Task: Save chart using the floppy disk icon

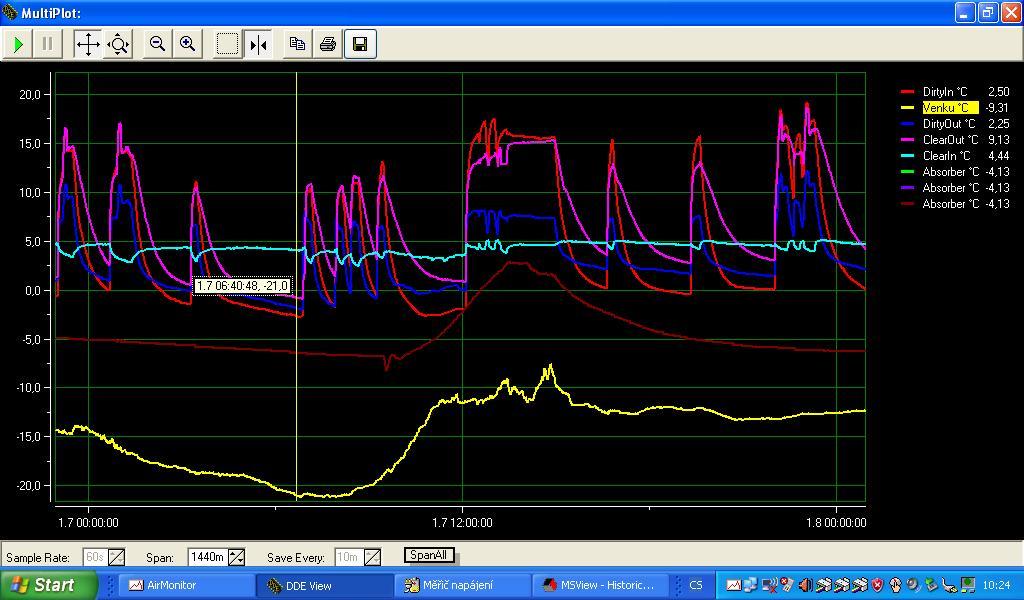Action: 360,44
